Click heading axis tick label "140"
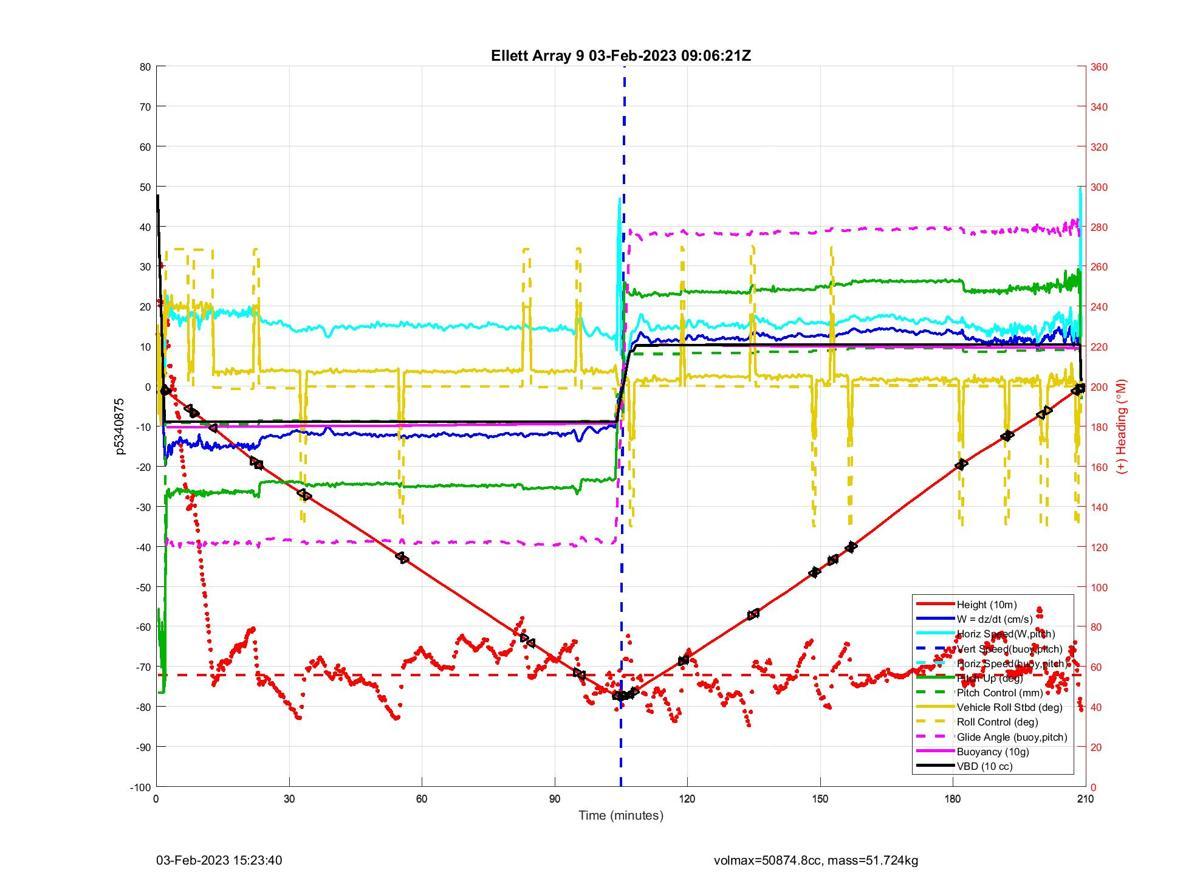The width and height of the screenshot is (1200, 885). coord(1098,507)
